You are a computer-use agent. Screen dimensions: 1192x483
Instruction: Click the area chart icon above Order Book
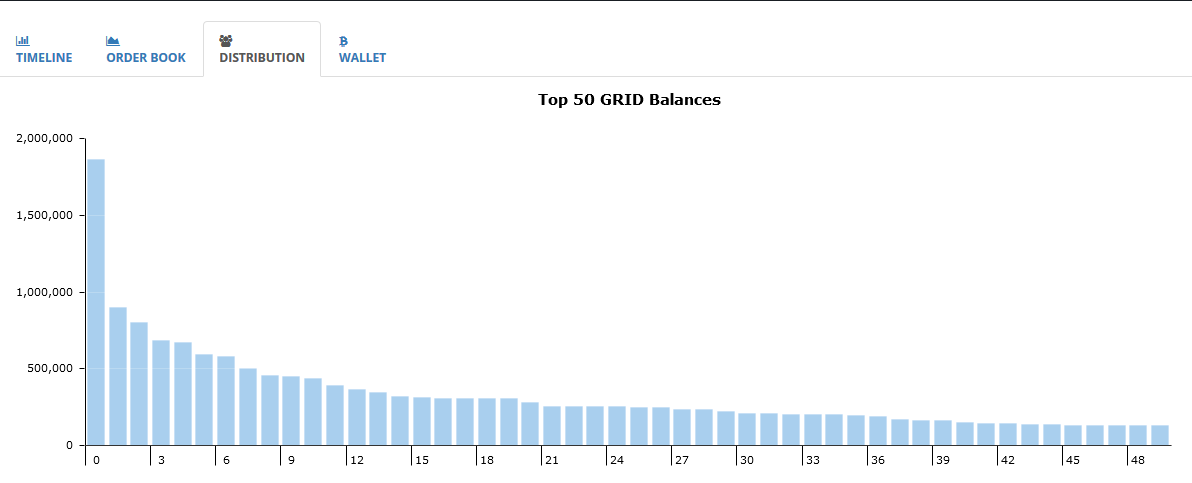[x=113, y=41]
